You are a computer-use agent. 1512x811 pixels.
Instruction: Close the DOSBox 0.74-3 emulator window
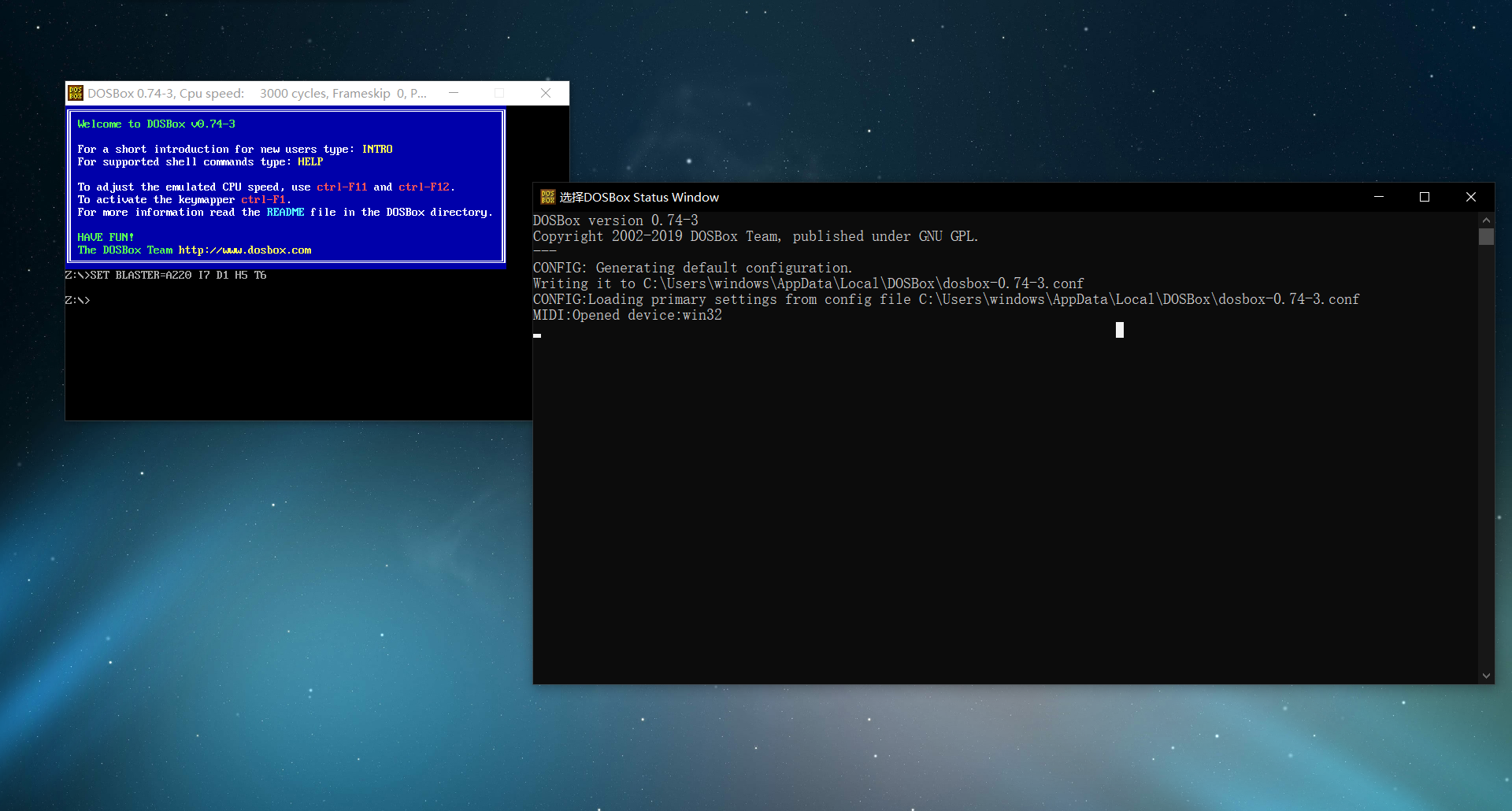coord(546,93)
